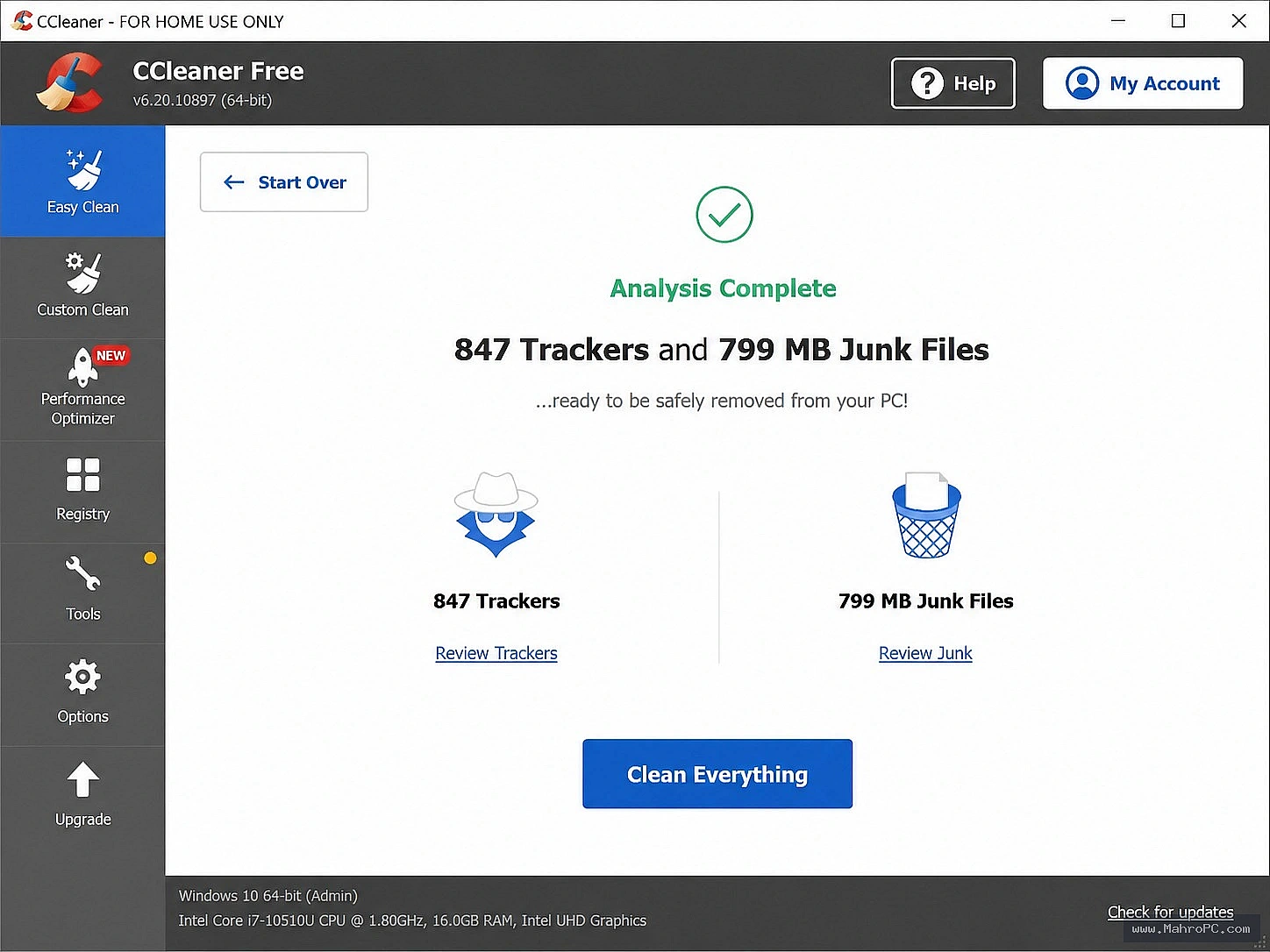Click the yellow notification dot on Tools

pyautogui.click(x=150, y=558)
